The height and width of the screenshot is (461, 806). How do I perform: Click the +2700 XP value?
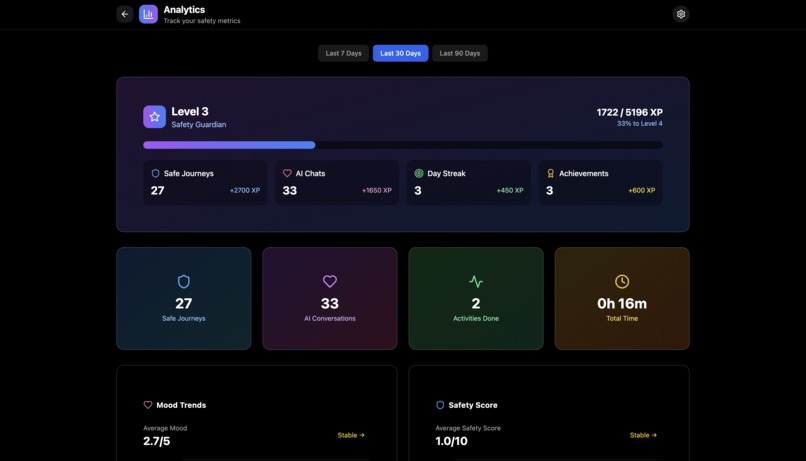point(245,190)
